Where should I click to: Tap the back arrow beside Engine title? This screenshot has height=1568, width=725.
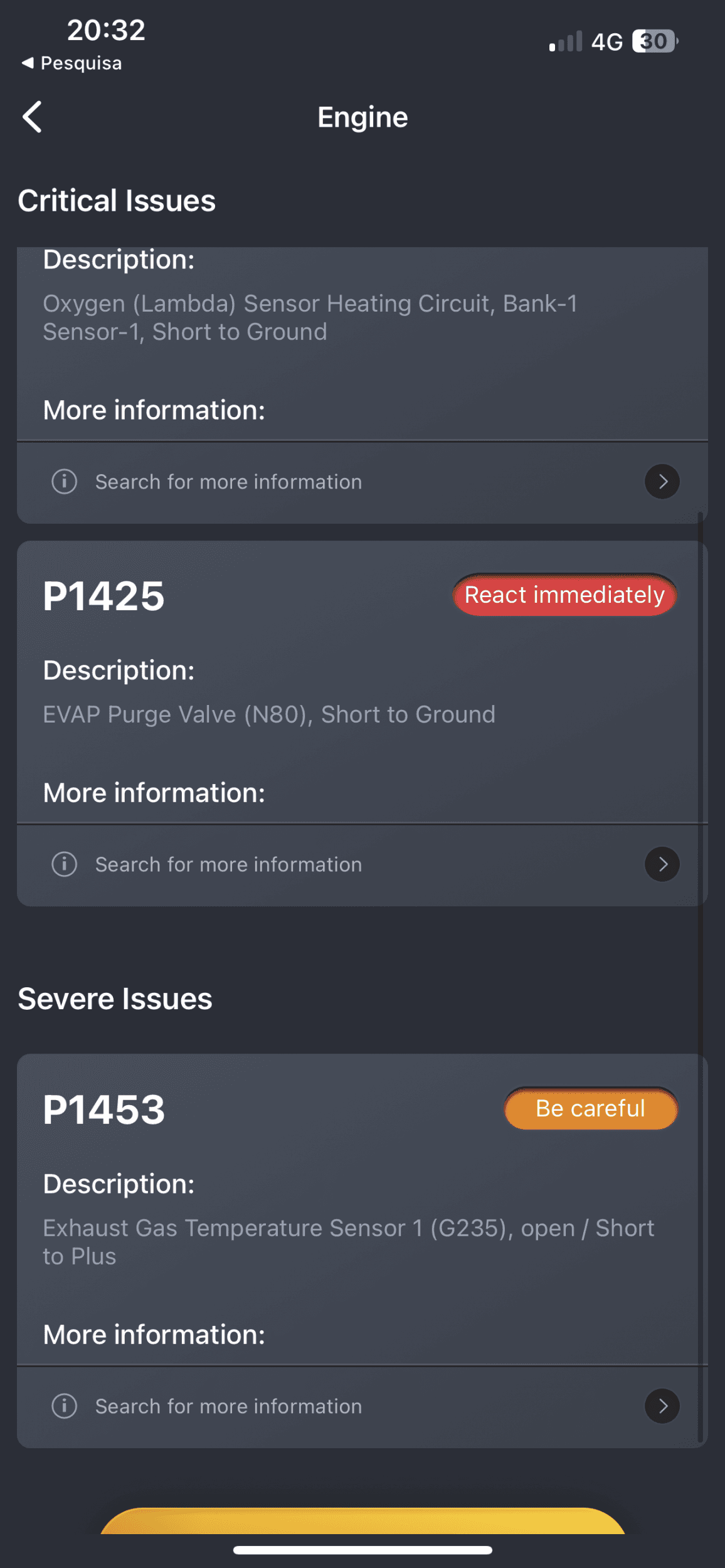coord(32,117)
